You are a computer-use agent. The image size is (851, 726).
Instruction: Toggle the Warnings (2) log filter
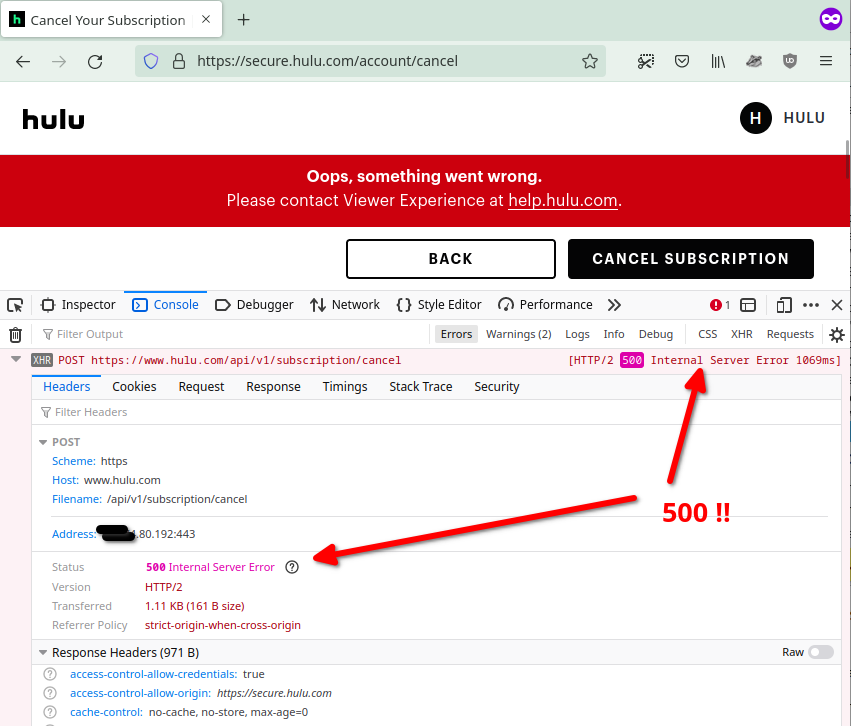(x=518, y=334)
